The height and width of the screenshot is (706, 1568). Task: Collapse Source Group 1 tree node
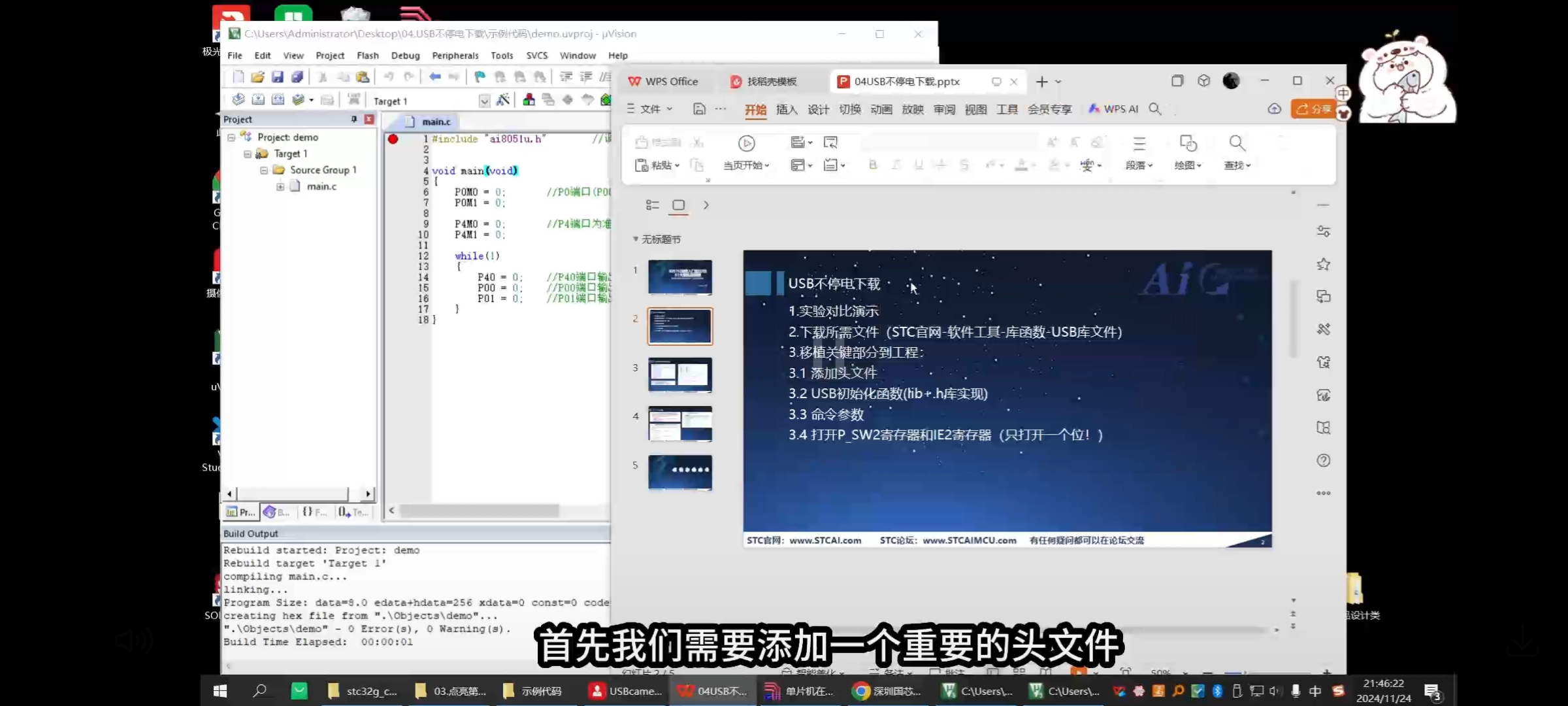pyautogui.click(x=264, y=170)
